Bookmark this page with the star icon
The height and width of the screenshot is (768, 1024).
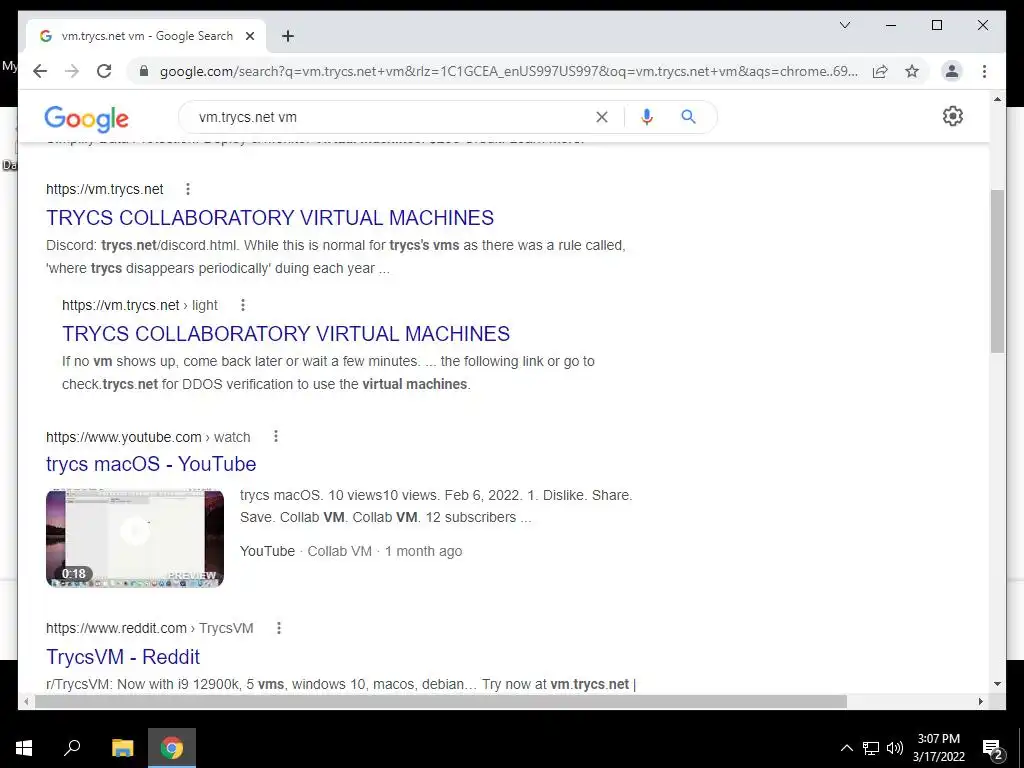click(x=912, y=71)
